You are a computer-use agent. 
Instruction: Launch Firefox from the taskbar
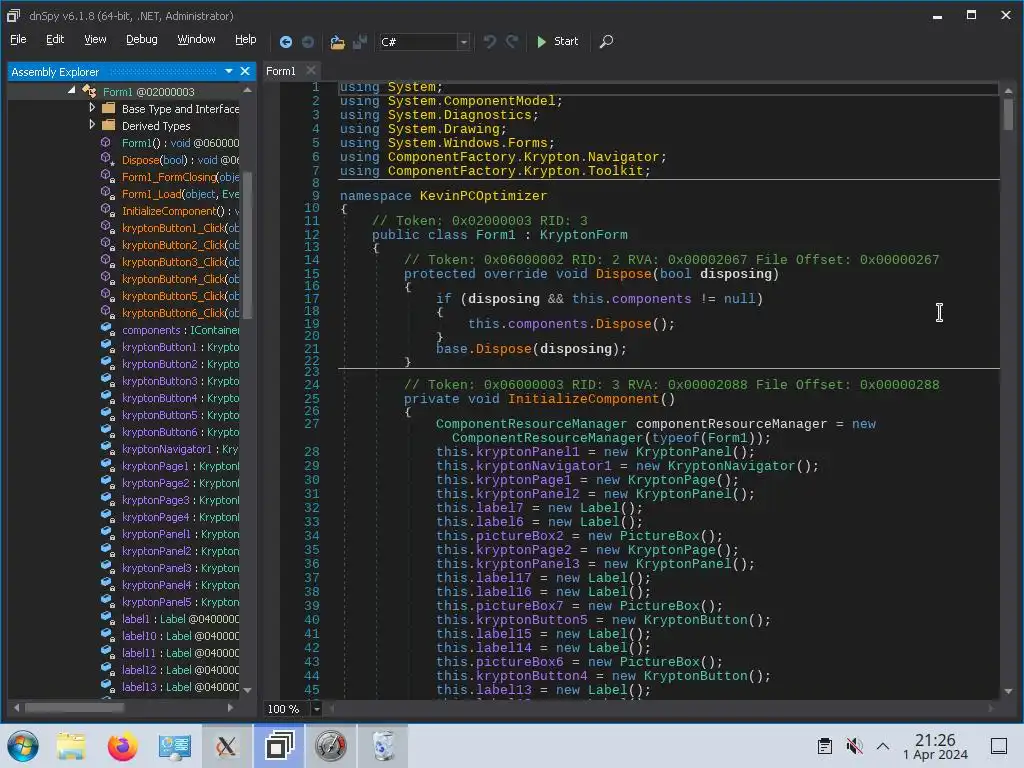click(x=122, y=746)
